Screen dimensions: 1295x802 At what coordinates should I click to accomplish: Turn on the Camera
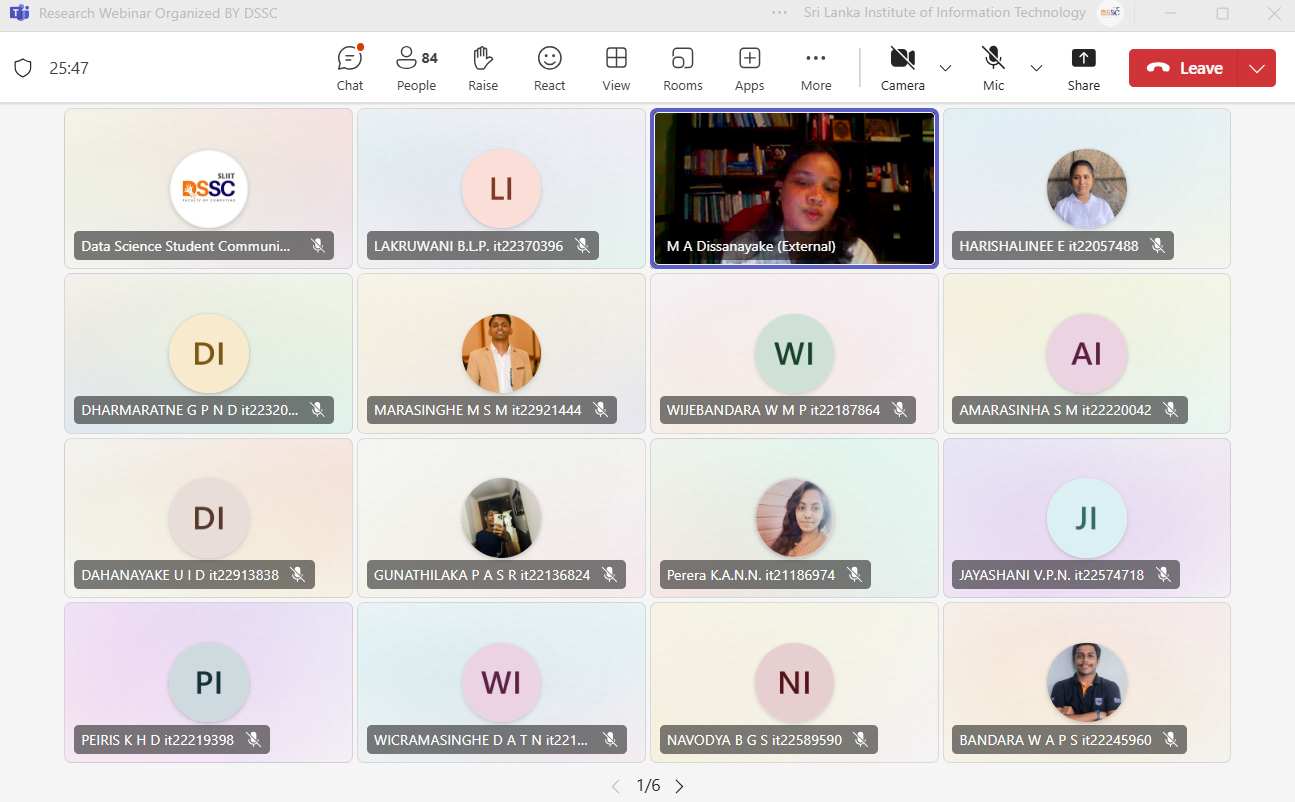902,68
